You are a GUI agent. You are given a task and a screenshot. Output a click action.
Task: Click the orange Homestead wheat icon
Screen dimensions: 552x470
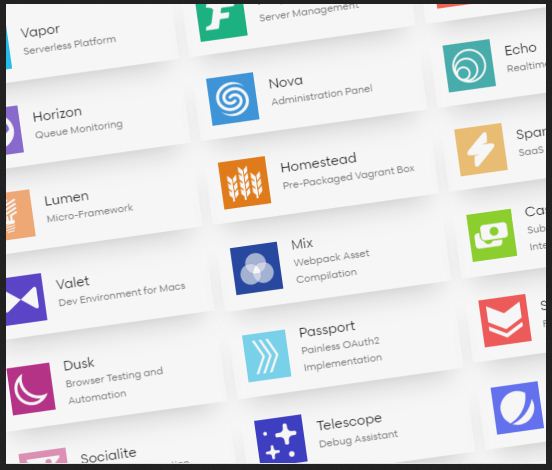(x=245, y=183)
